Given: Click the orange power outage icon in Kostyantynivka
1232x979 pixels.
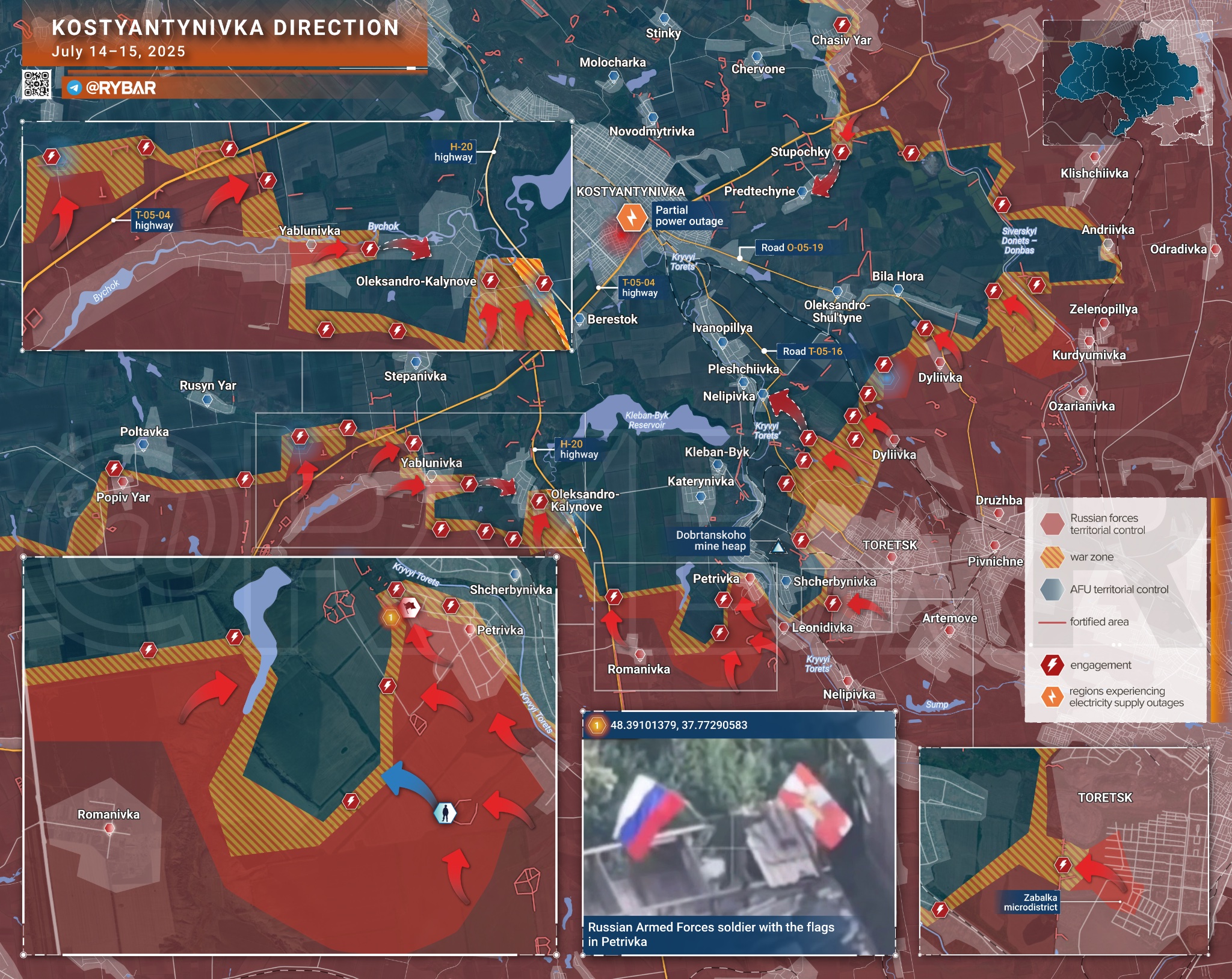Looking at the screenshot, I should click(x=632, y=217).
